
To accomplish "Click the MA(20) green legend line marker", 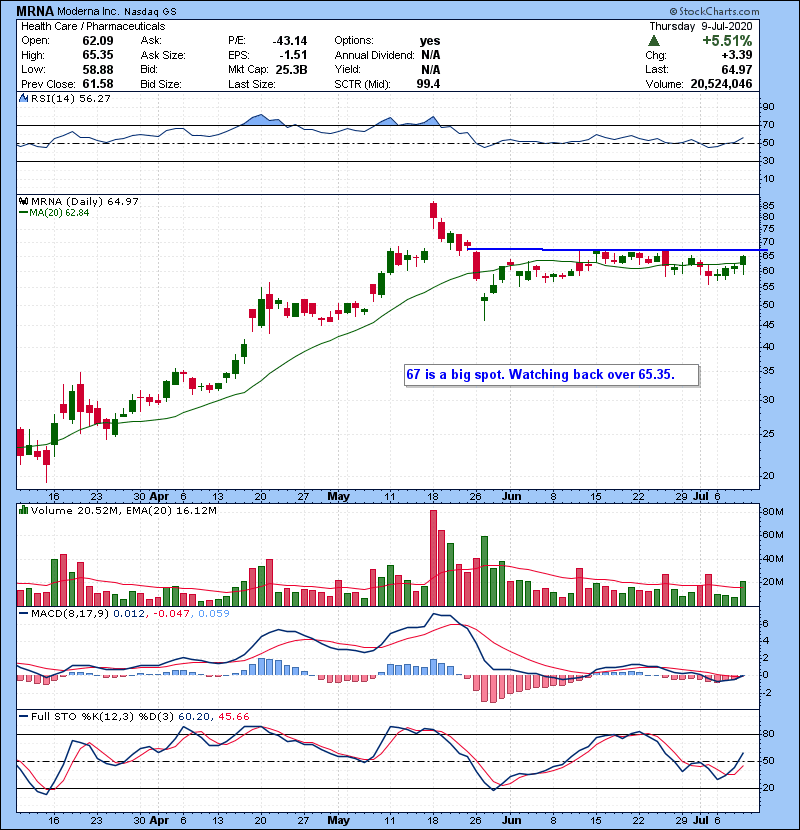I will tap(23, 213).
